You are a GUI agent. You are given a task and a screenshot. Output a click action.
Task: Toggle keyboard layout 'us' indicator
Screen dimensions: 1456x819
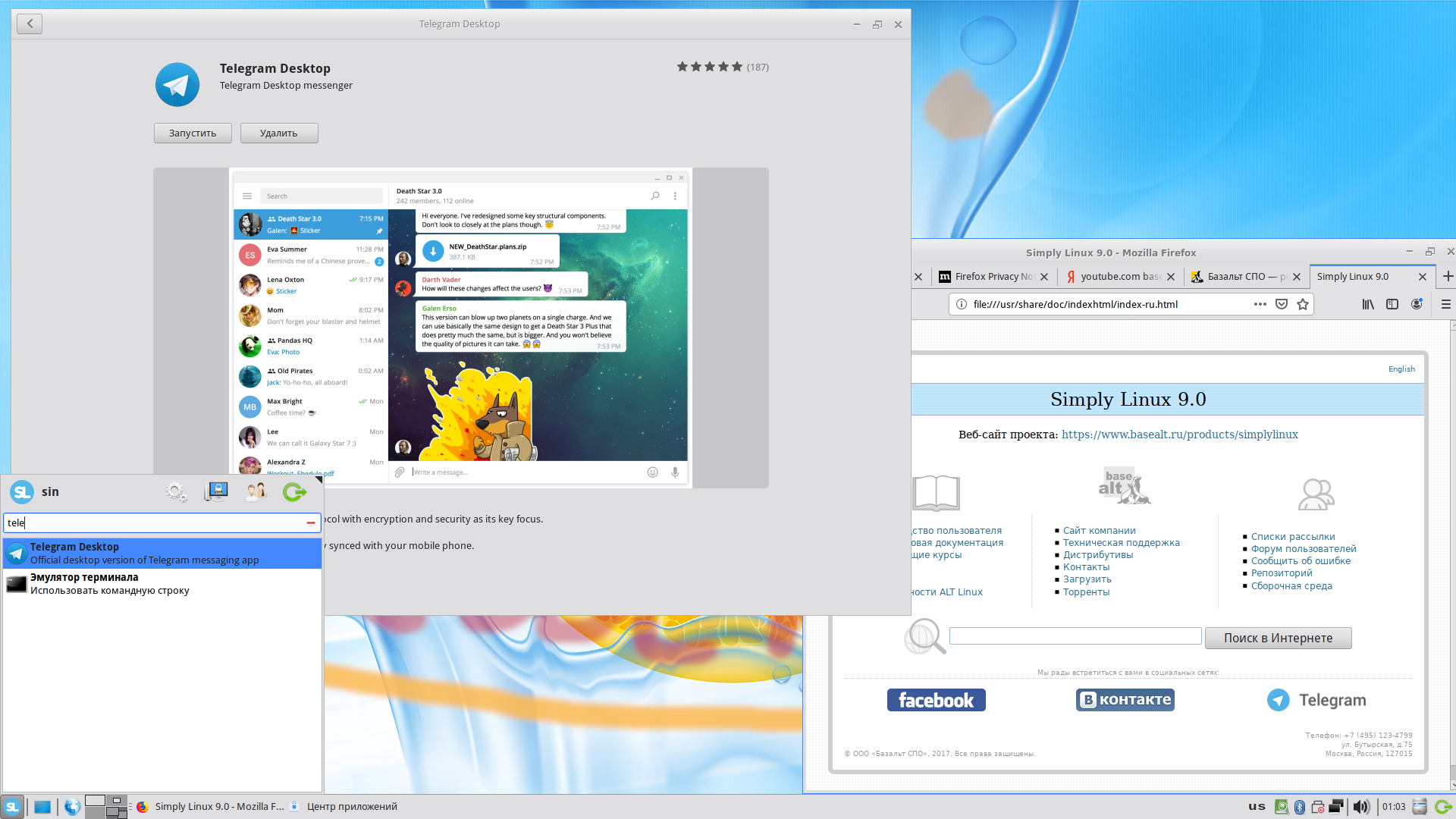[x=1257, y=806]
